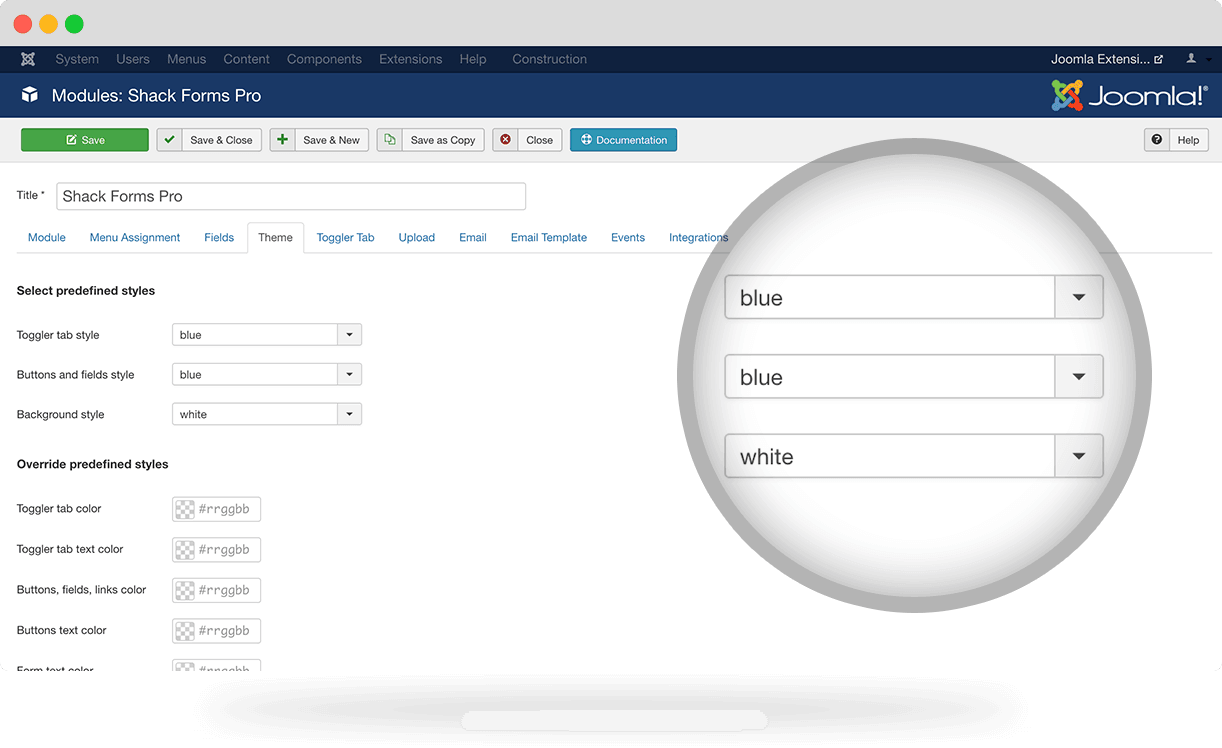Save the module with the green Save button

tap(85, 140)
